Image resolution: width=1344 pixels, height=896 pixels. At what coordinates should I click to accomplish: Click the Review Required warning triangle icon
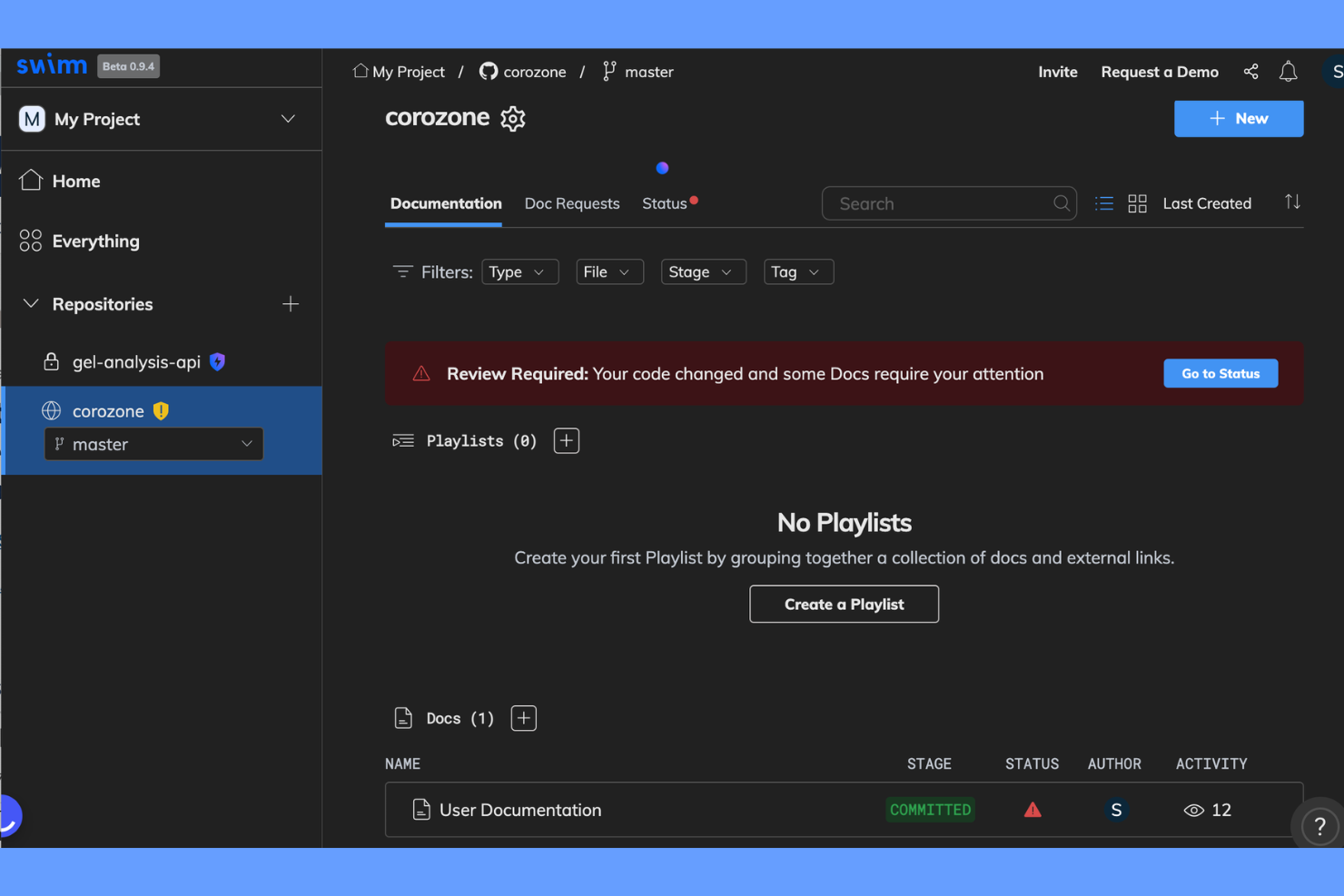pos(421,374)
